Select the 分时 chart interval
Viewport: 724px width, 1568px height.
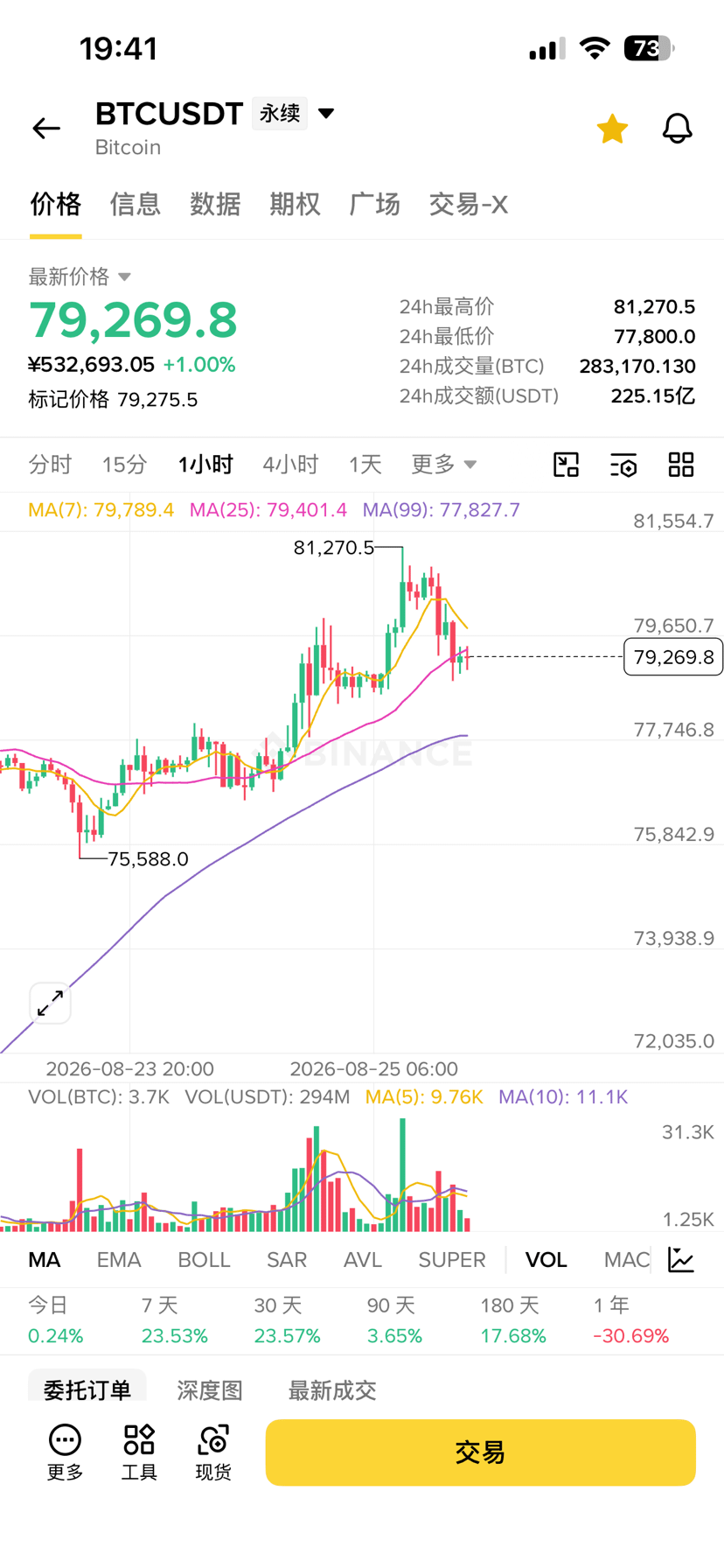coord(50,464)
